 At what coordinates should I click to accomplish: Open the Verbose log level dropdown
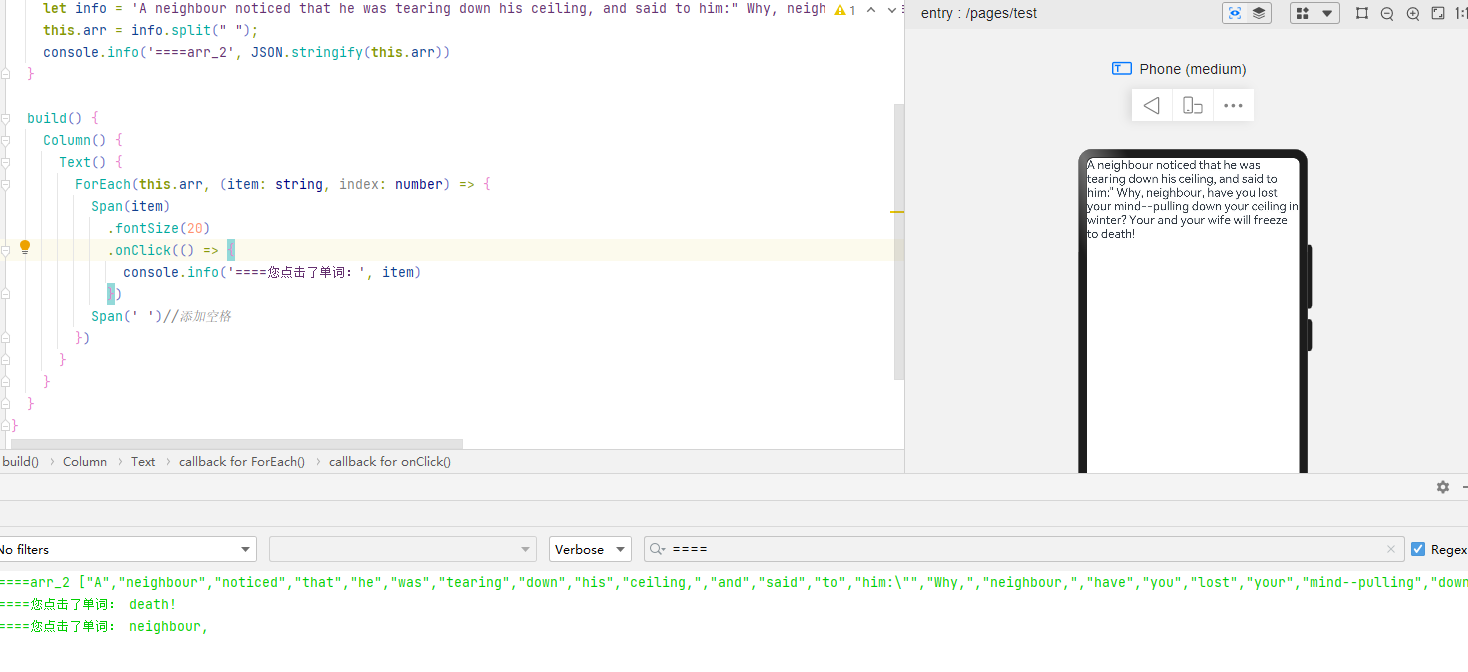point(590,549)
